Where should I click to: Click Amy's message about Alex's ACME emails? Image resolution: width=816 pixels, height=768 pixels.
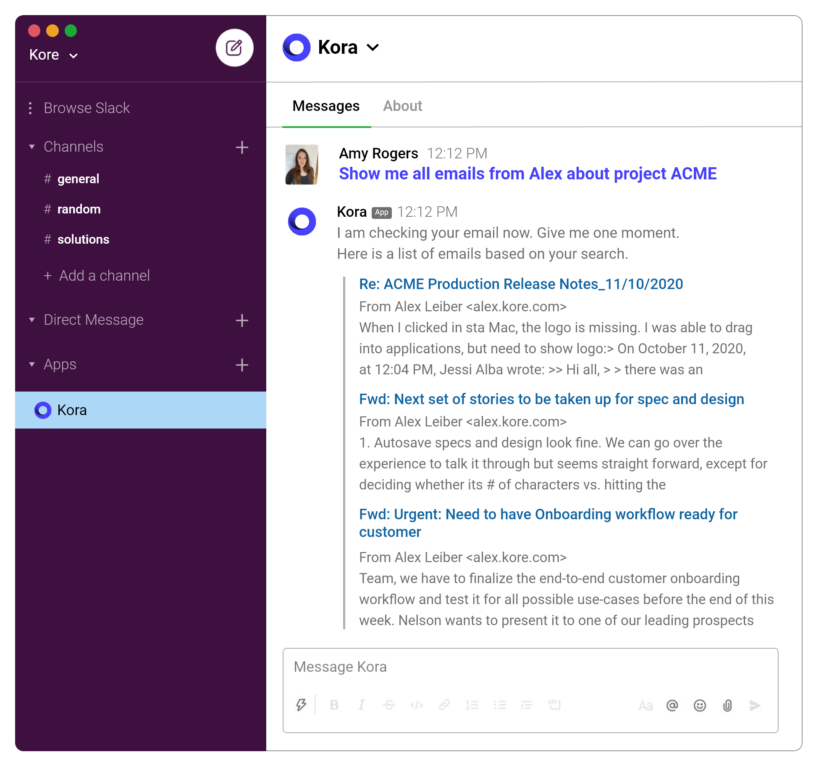point(528,174)
